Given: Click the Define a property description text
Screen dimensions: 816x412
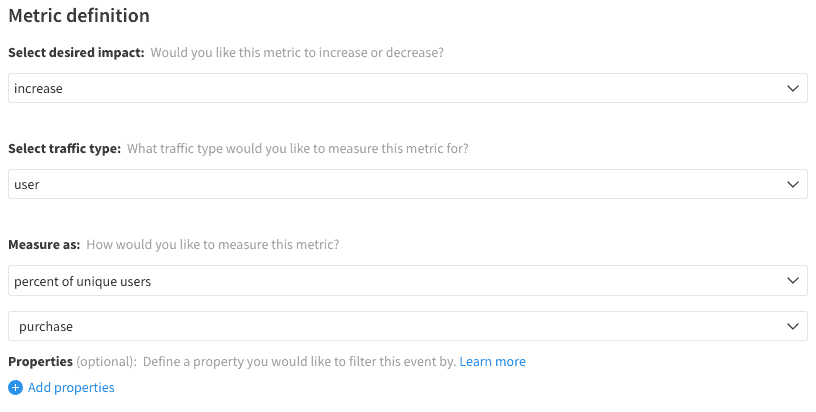Looking at the screenshot, I should 297,361.
